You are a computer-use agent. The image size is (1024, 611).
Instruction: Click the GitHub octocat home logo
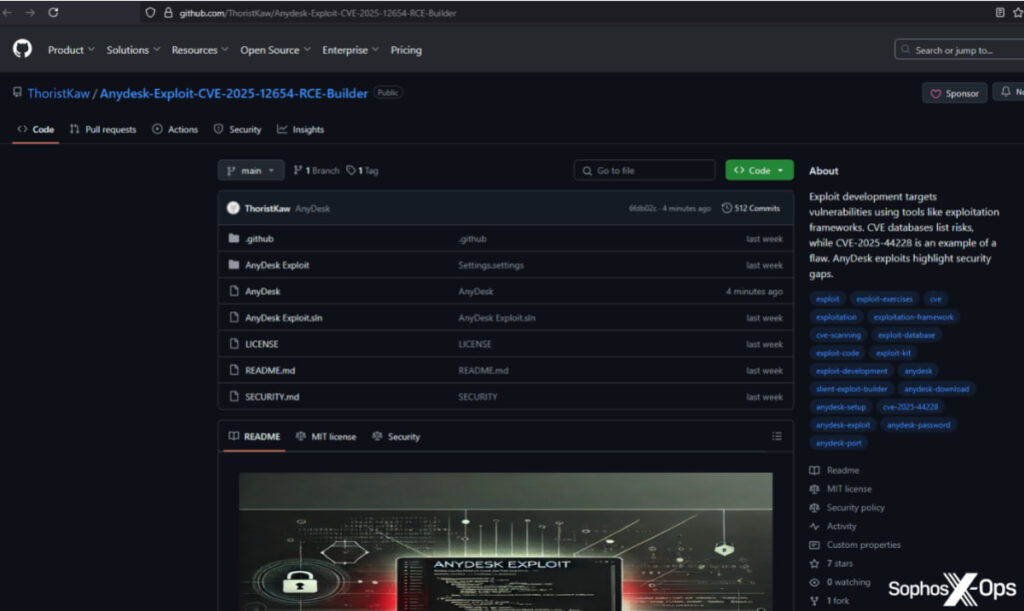[x=22, y=49]
